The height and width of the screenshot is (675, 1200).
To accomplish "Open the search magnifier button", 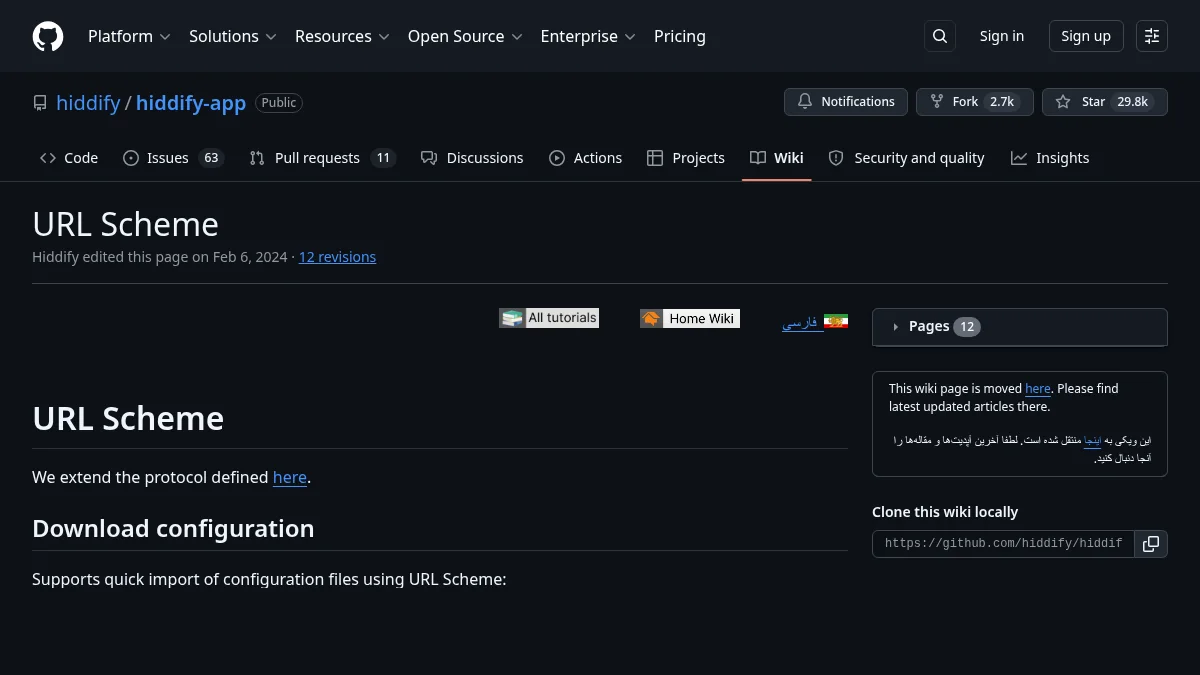I will [x=940, y=36].
